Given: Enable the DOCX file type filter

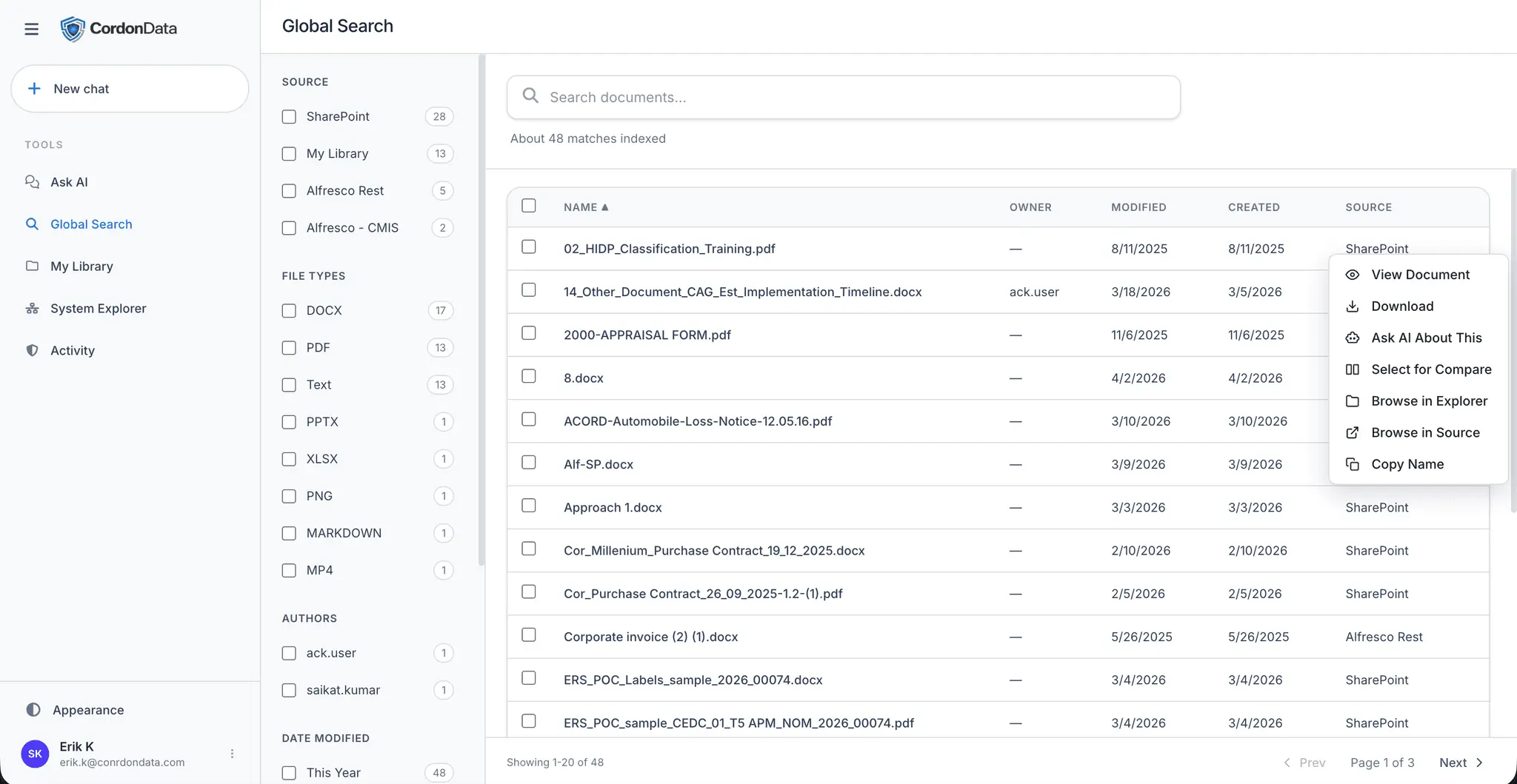Looking at the screenshot, I should click(x=289, y=311).
